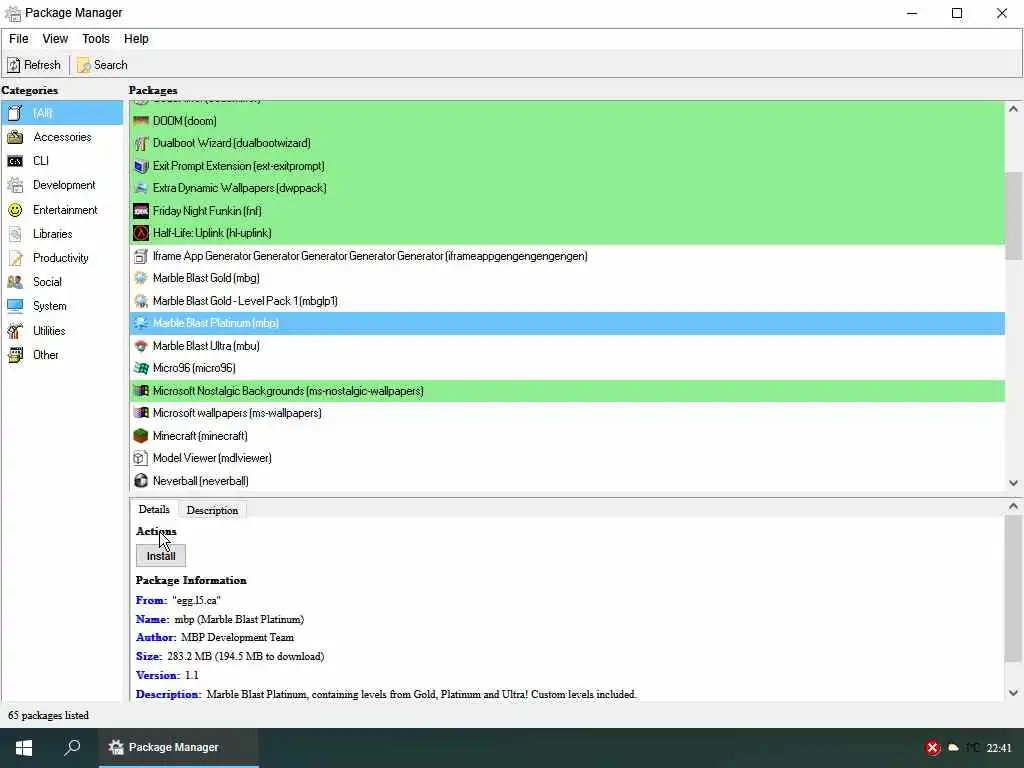
Task: Select Marble Blast Gold - Level Pack 1 row
Action: pyautogui.click(x=567, y=301)
